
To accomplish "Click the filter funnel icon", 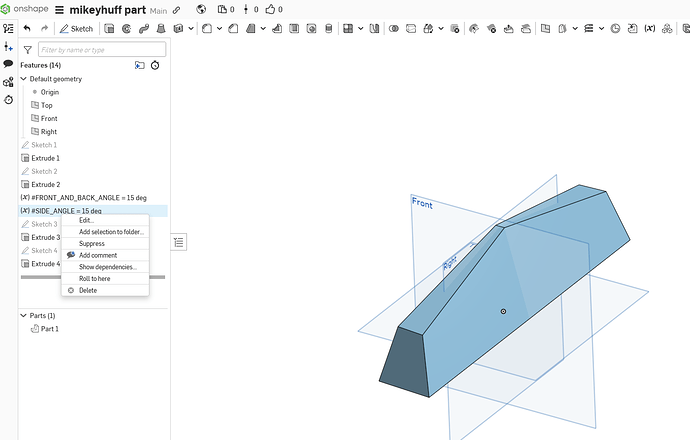I will [x=28, y=50].
